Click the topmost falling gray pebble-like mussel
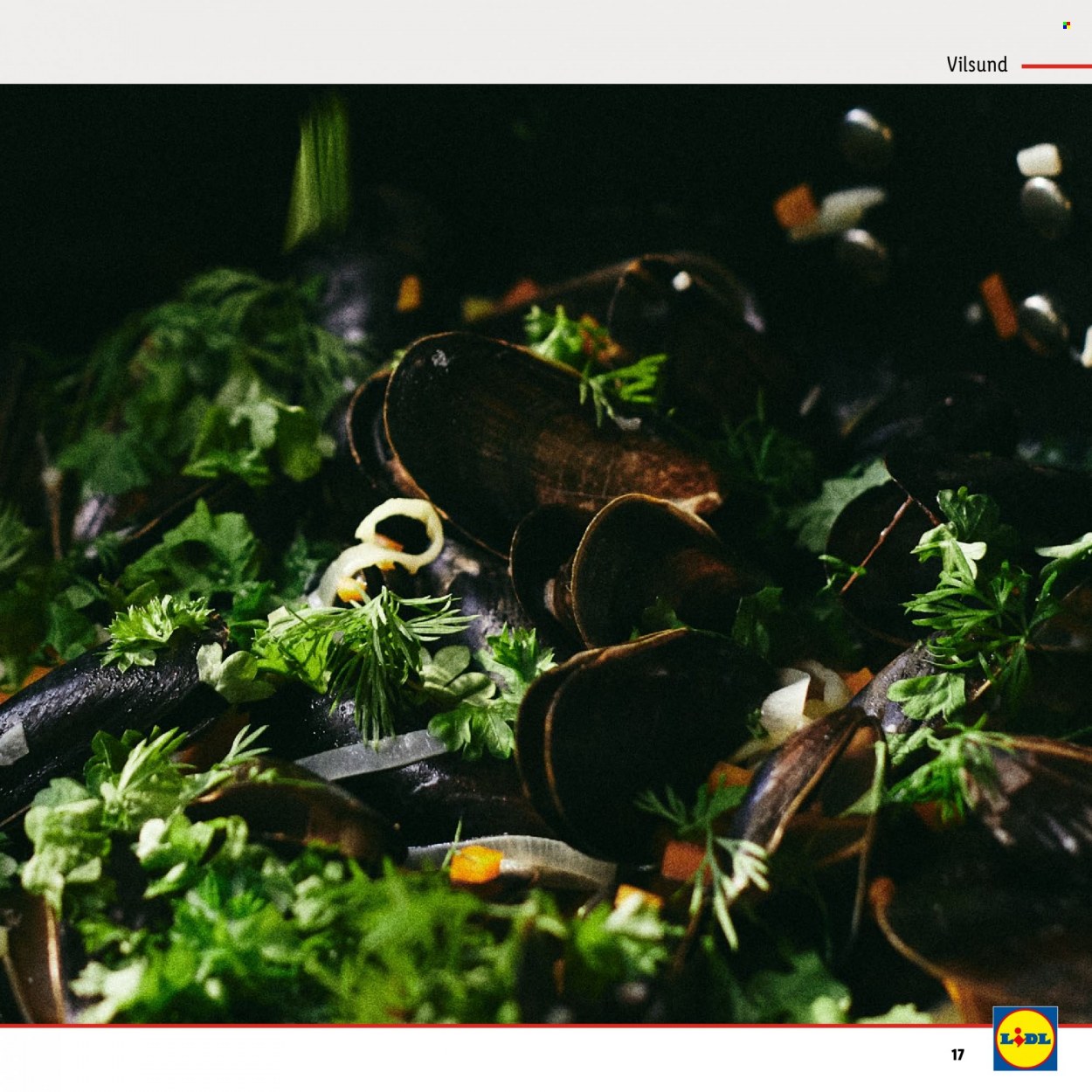 point(865,138)
